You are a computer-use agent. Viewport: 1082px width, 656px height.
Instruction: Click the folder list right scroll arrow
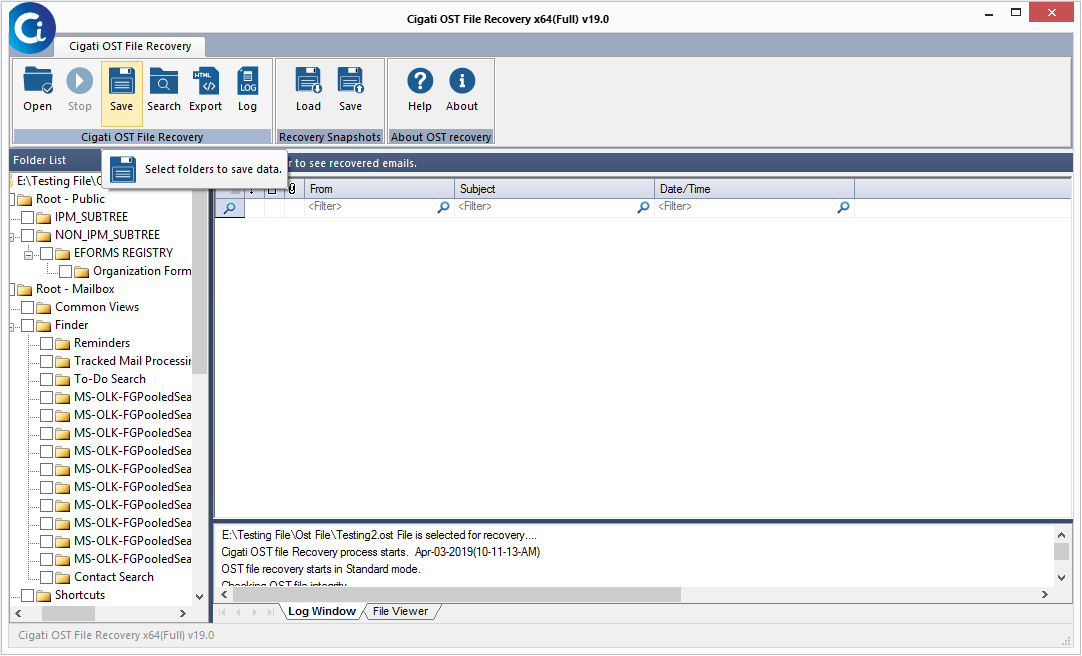pyautogui.click(x=183, y=613)
